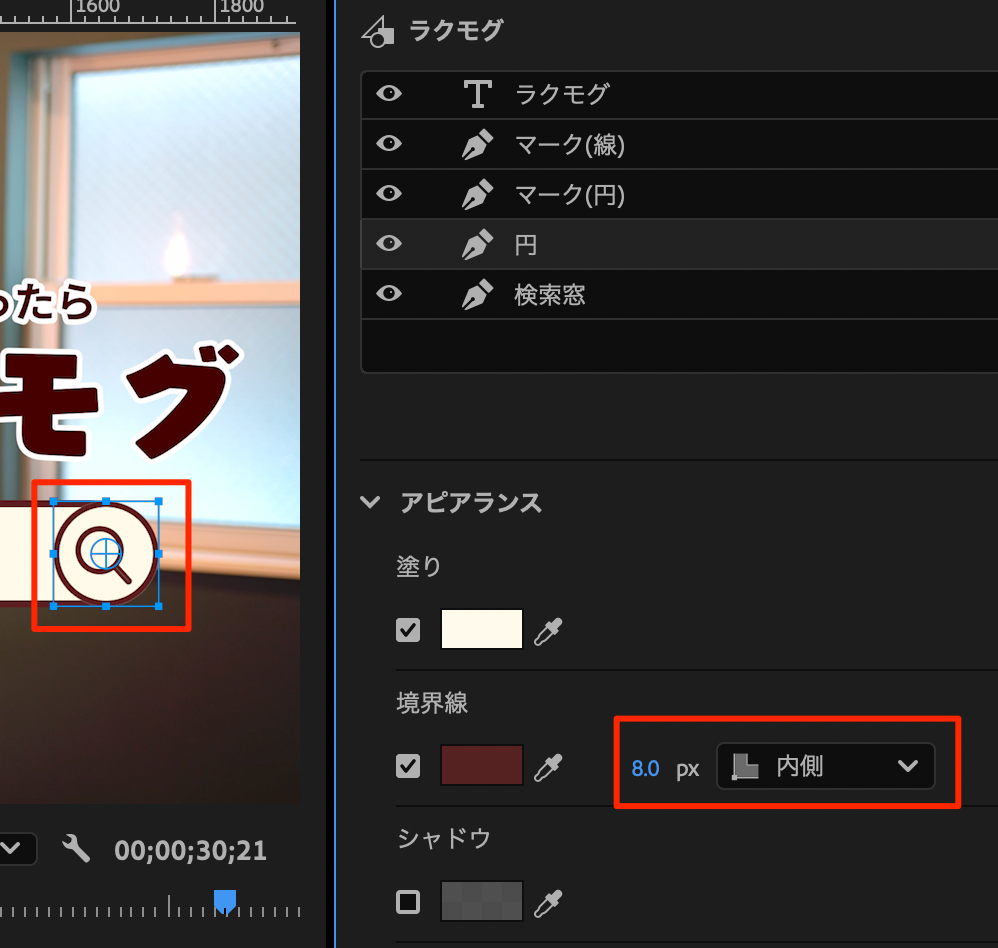Pick shadow color with the eyedropper

[547, 903]
